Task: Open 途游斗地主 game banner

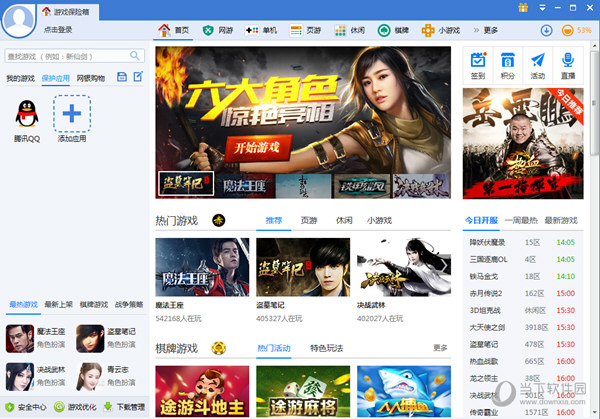Action: [202, 391]
